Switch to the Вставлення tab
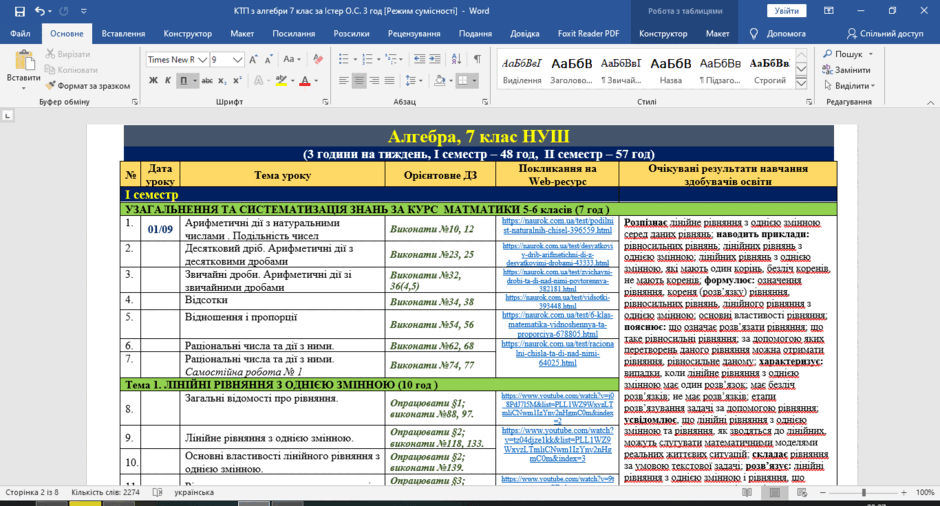This screenshot has height=506, width=940. click(x=123, y=34)
